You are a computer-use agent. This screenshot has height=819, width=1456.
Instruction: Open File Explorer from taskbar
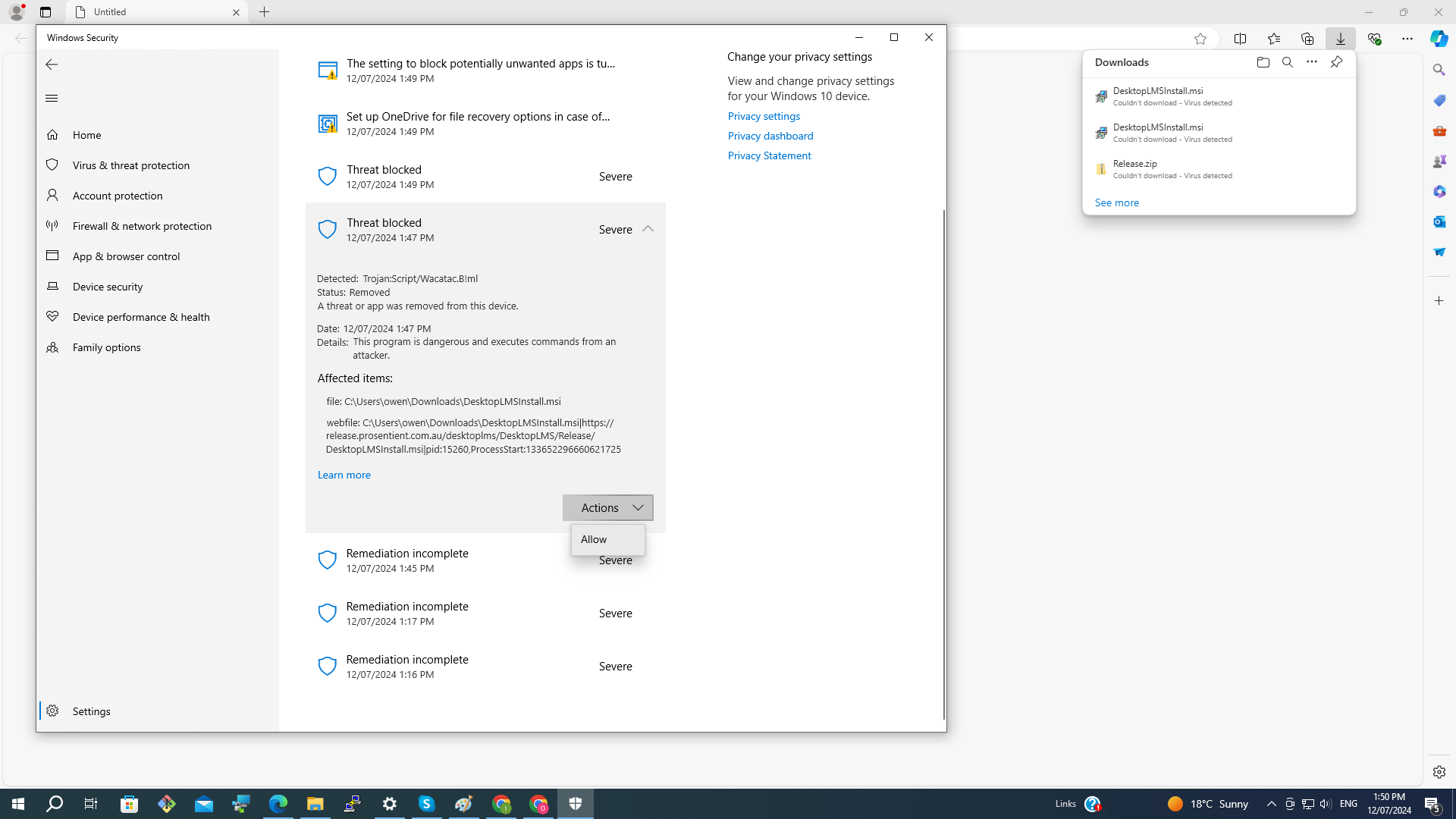[x=315, y=804]
